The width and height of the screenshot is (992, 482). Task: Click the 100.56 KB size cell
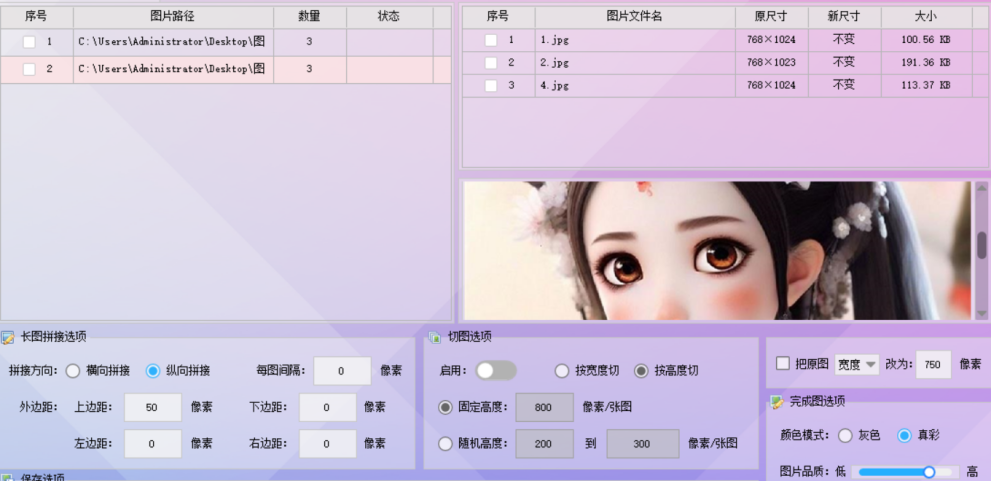click(x=926, y=40)
